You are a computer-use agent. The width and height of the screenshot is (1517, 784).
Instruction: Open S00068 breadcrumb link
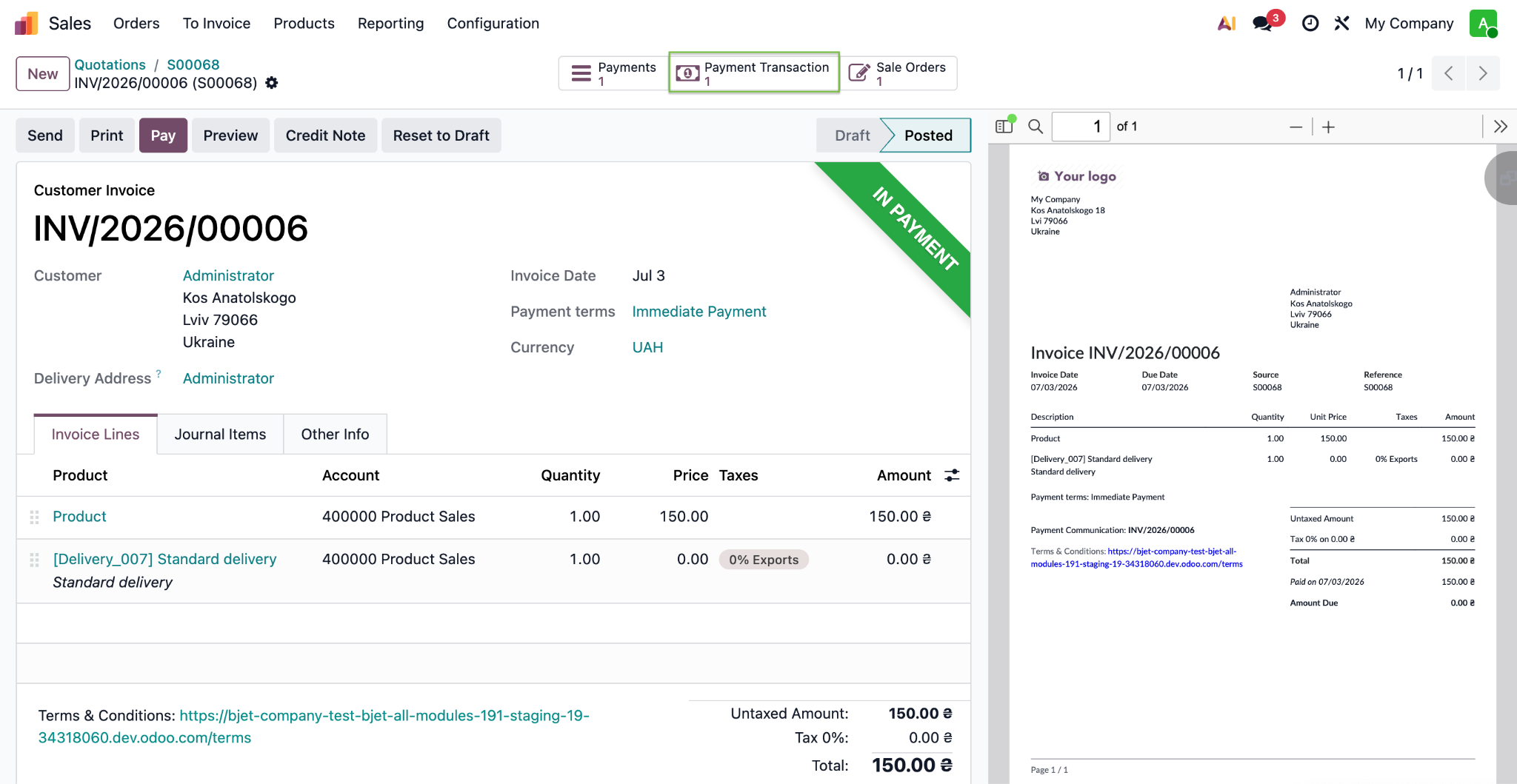pyautogui.click(x=193, y=64)
